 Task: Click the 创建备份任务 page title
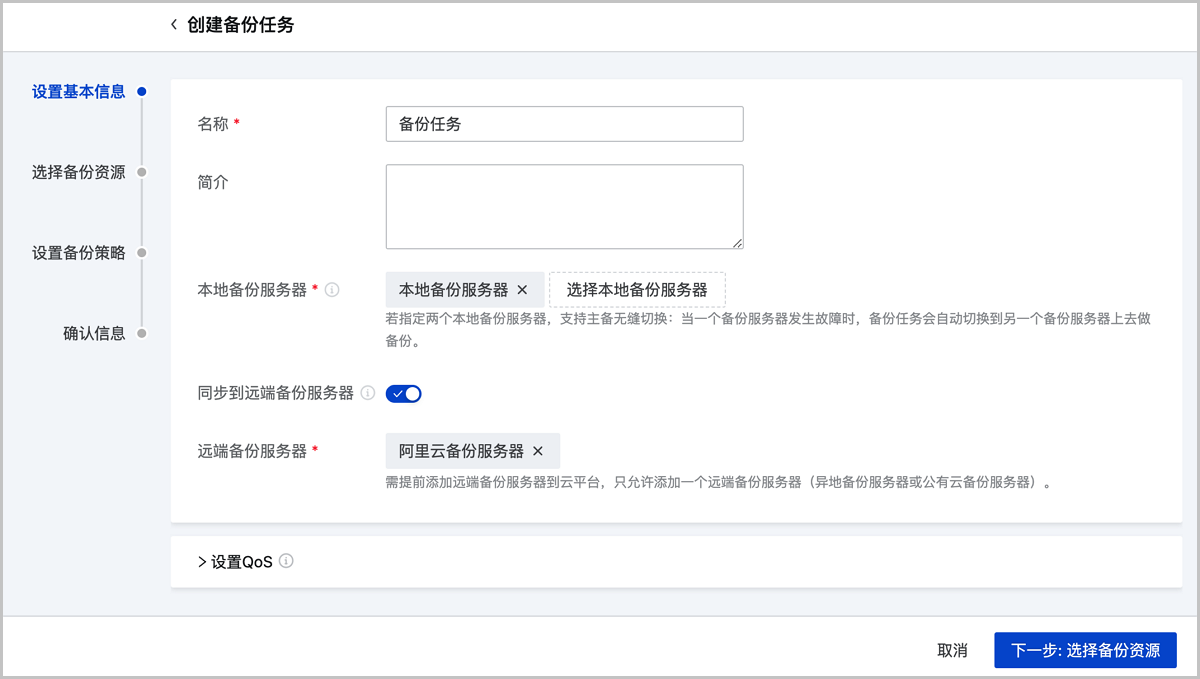point(240,25)
